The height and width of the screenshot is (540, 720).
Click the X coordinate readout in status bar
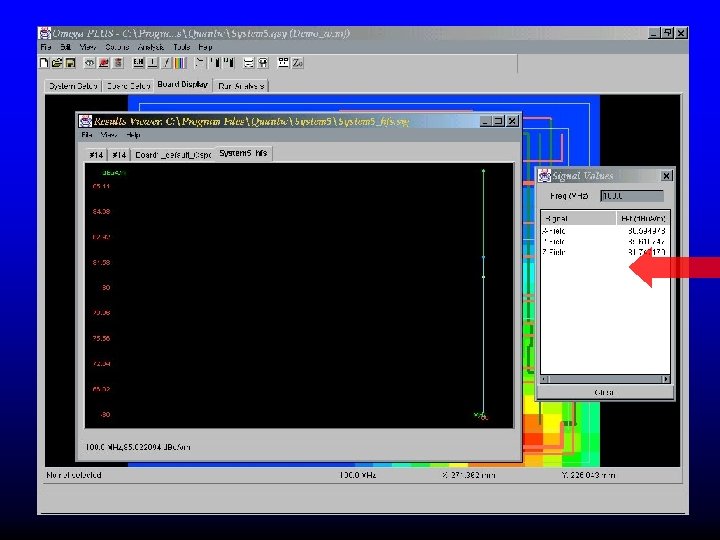click(469, 475)
